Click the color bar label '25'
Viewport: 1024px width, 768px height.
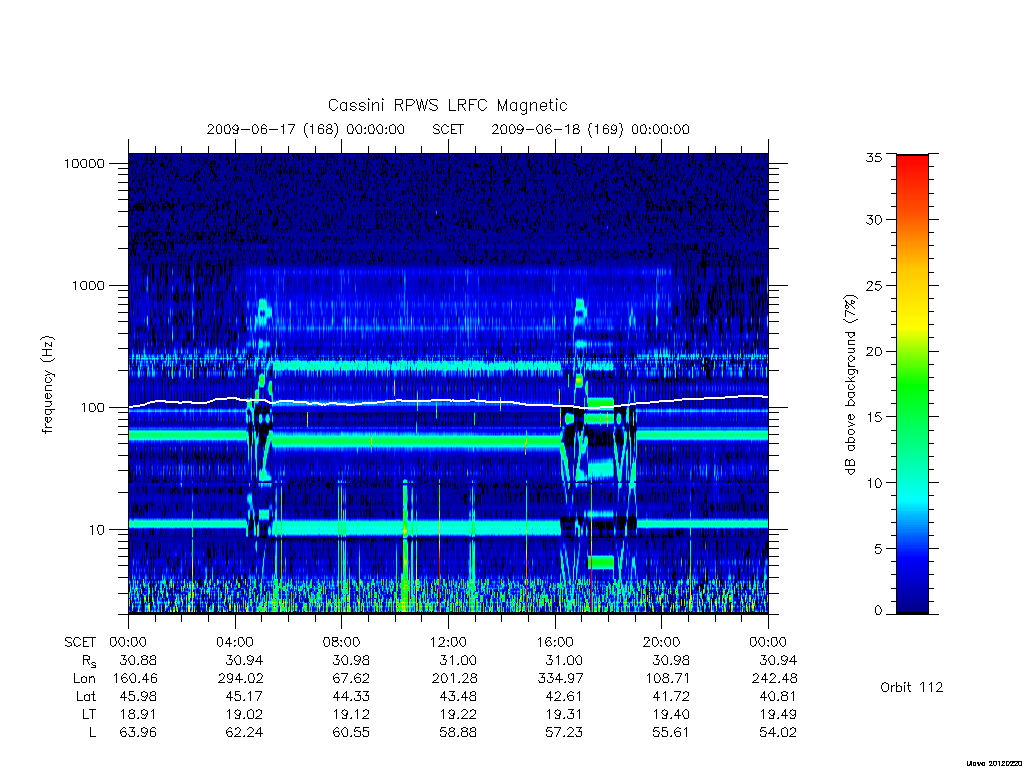point(873,285)
